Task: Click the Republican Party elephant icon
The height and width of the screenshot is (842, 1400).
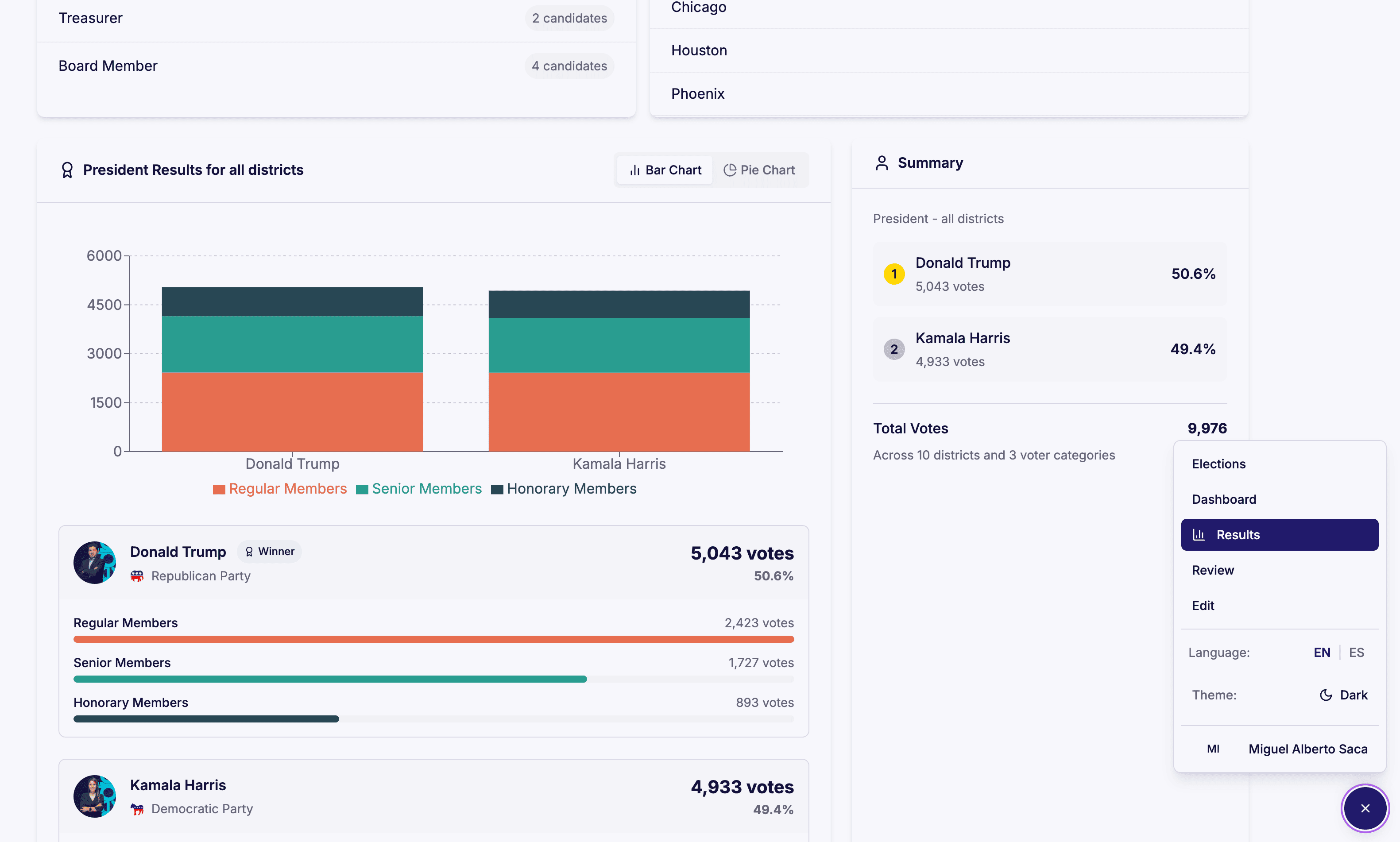Action: pyautogui.click(x=137, y=576)
